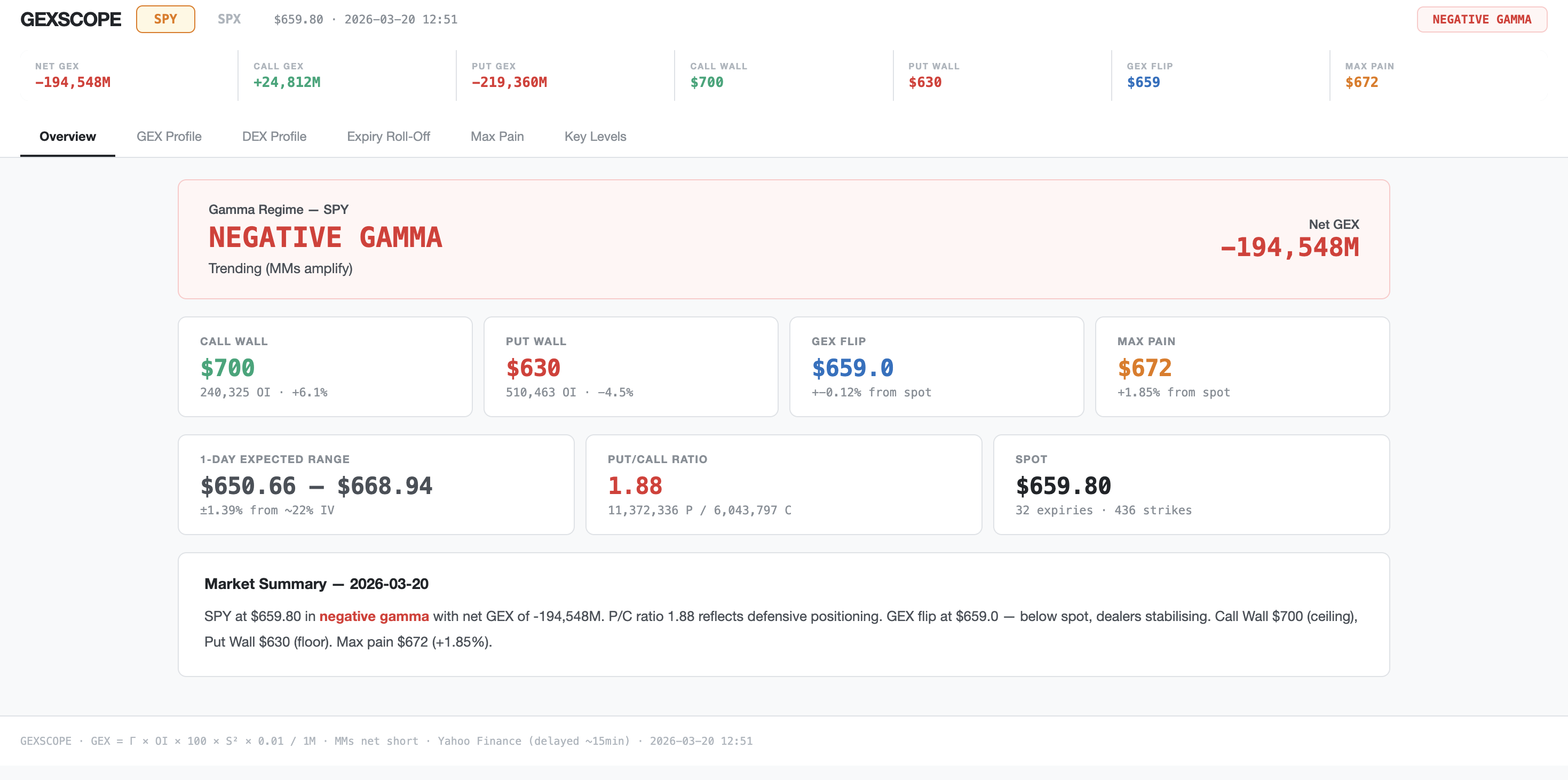
Task: Open the DEX Profile tab
Action: tap(274, 136)
